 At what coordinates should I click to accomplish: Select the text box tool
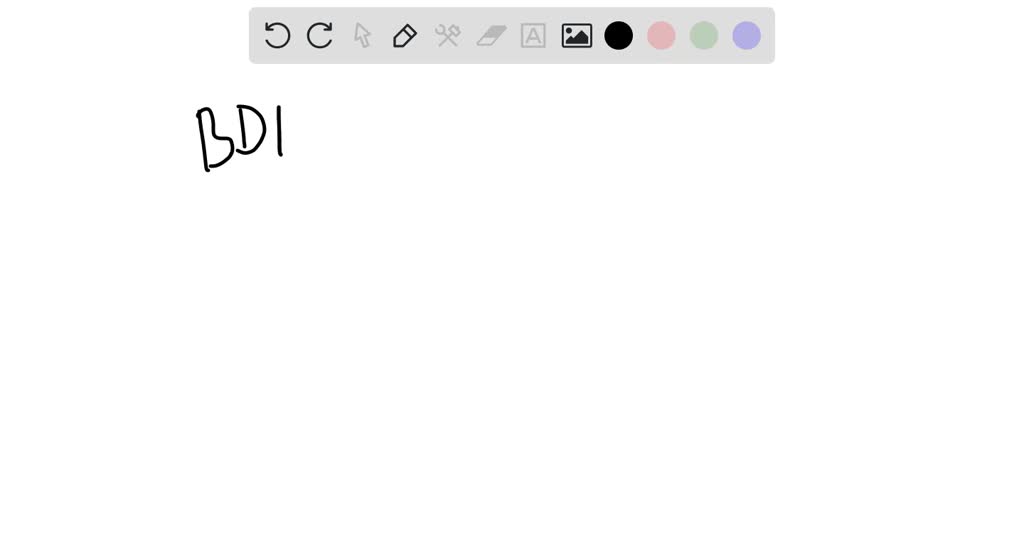tap(534, 35)
